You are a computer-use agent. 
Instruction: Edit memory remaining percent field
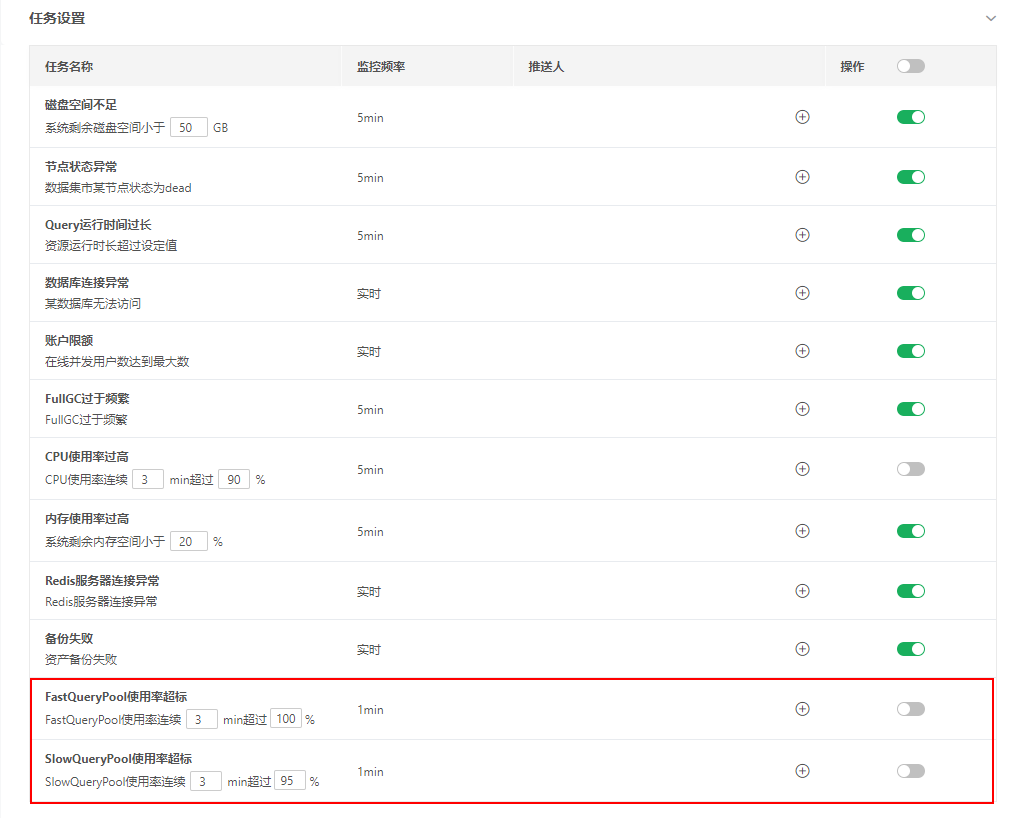click(x=188, y=541)
